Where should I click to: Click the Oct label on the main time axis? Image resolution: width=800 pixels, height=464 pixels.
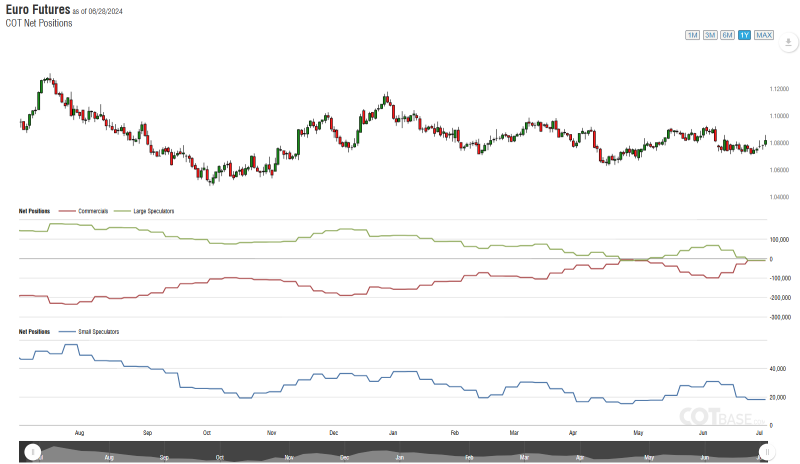coord(206,432)
